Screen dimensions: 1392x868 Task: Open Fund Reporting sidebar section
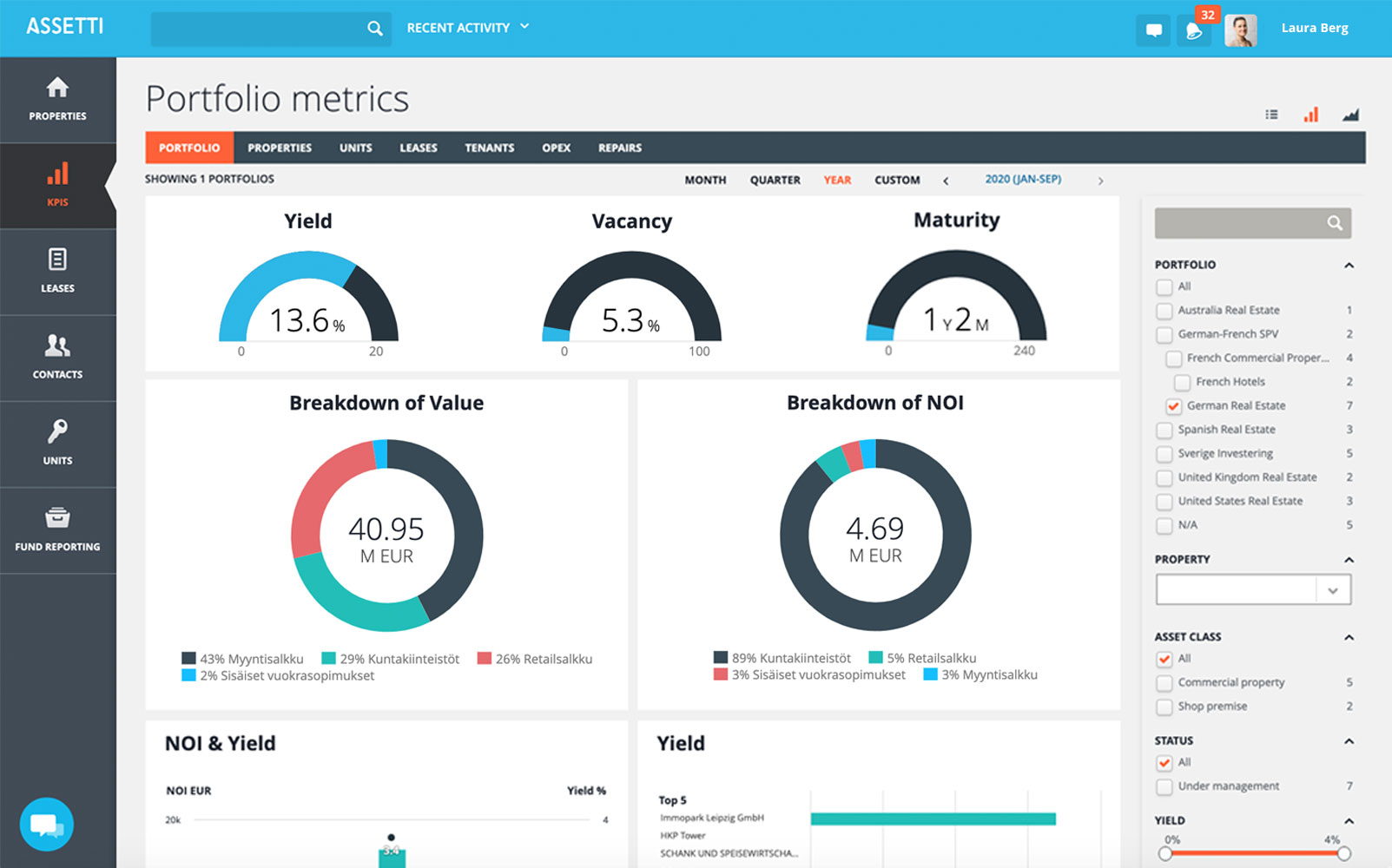(57, 529)
